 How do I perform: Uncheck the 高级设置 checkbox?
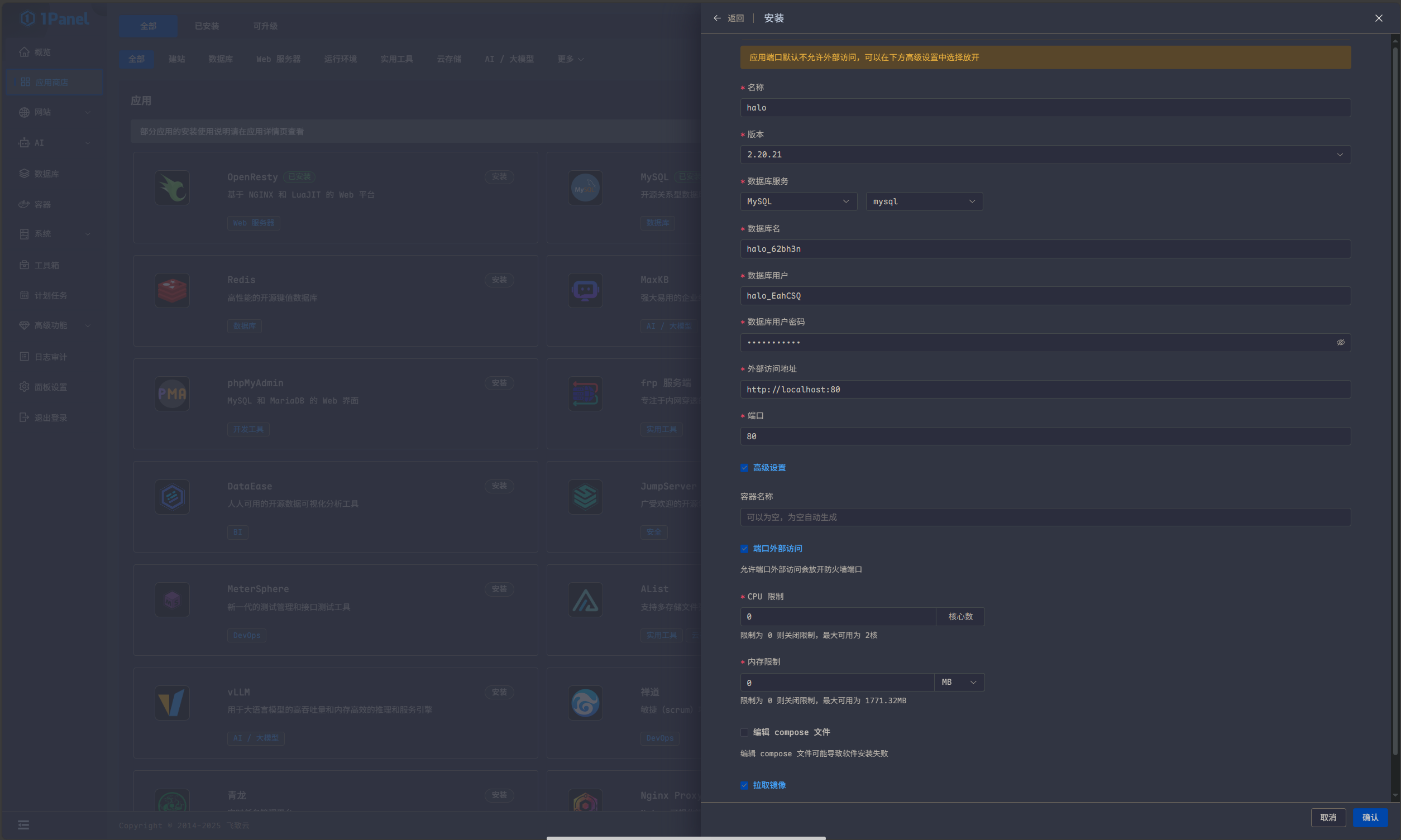click(744, 468)
